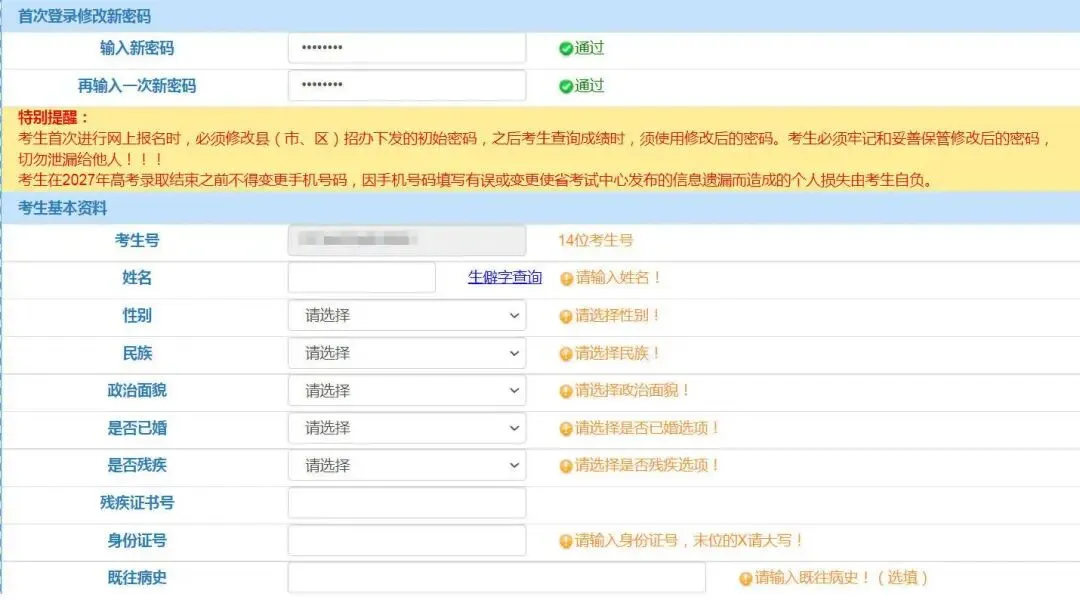Image resolution: width=1080 pixels, height=600 pixels.
Task: Click the warning icon next to 请选择是否残疾选项
Action: [566, 466]
